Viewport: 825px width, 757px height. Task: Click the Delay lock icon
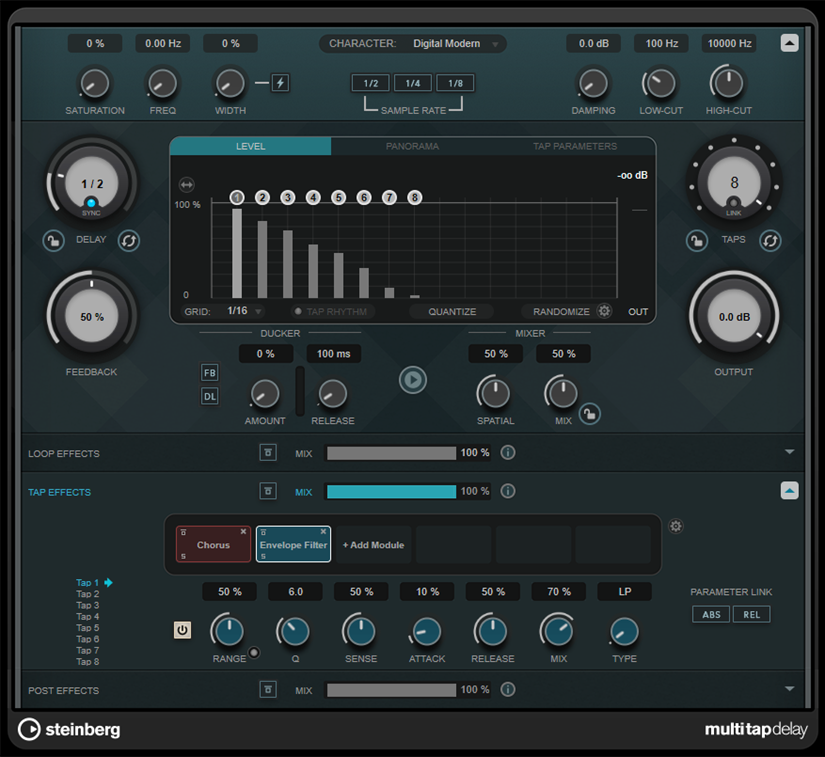(54, 241)
